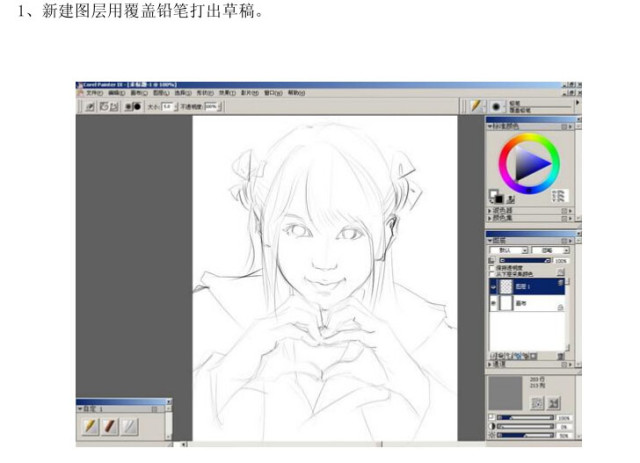
Task: Select the 图层 1 layer thumbnail
Action: pos(506,287)
